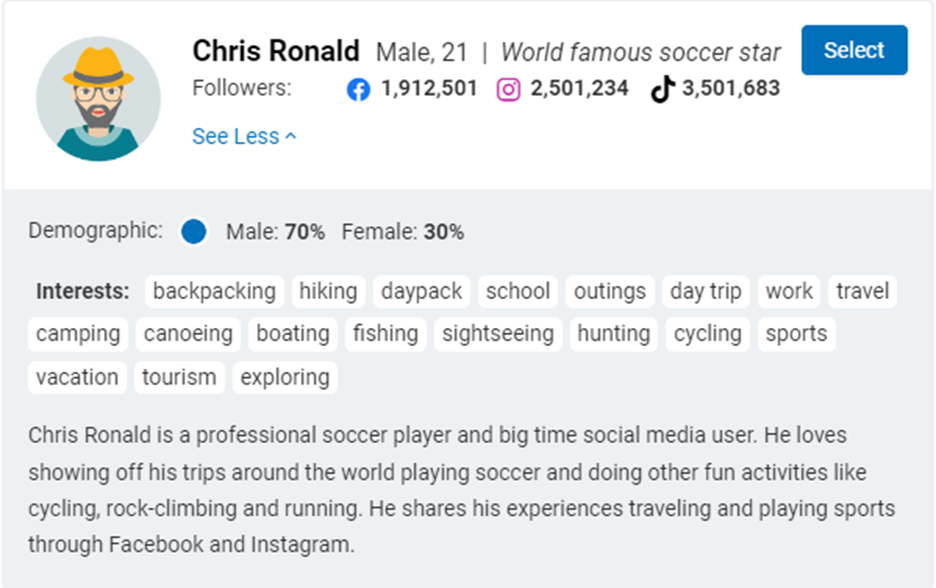Click the daypack interest tag
The image size is (936, 588).
[x=421, y=291]
